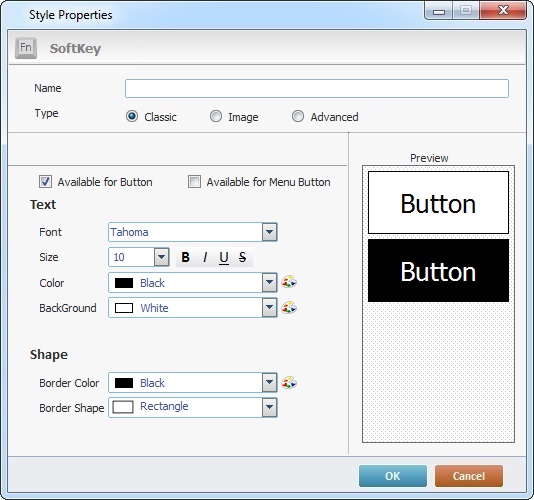Enable Available for Menu Button checkbox

pyautogui.click(x=194, y=182)
